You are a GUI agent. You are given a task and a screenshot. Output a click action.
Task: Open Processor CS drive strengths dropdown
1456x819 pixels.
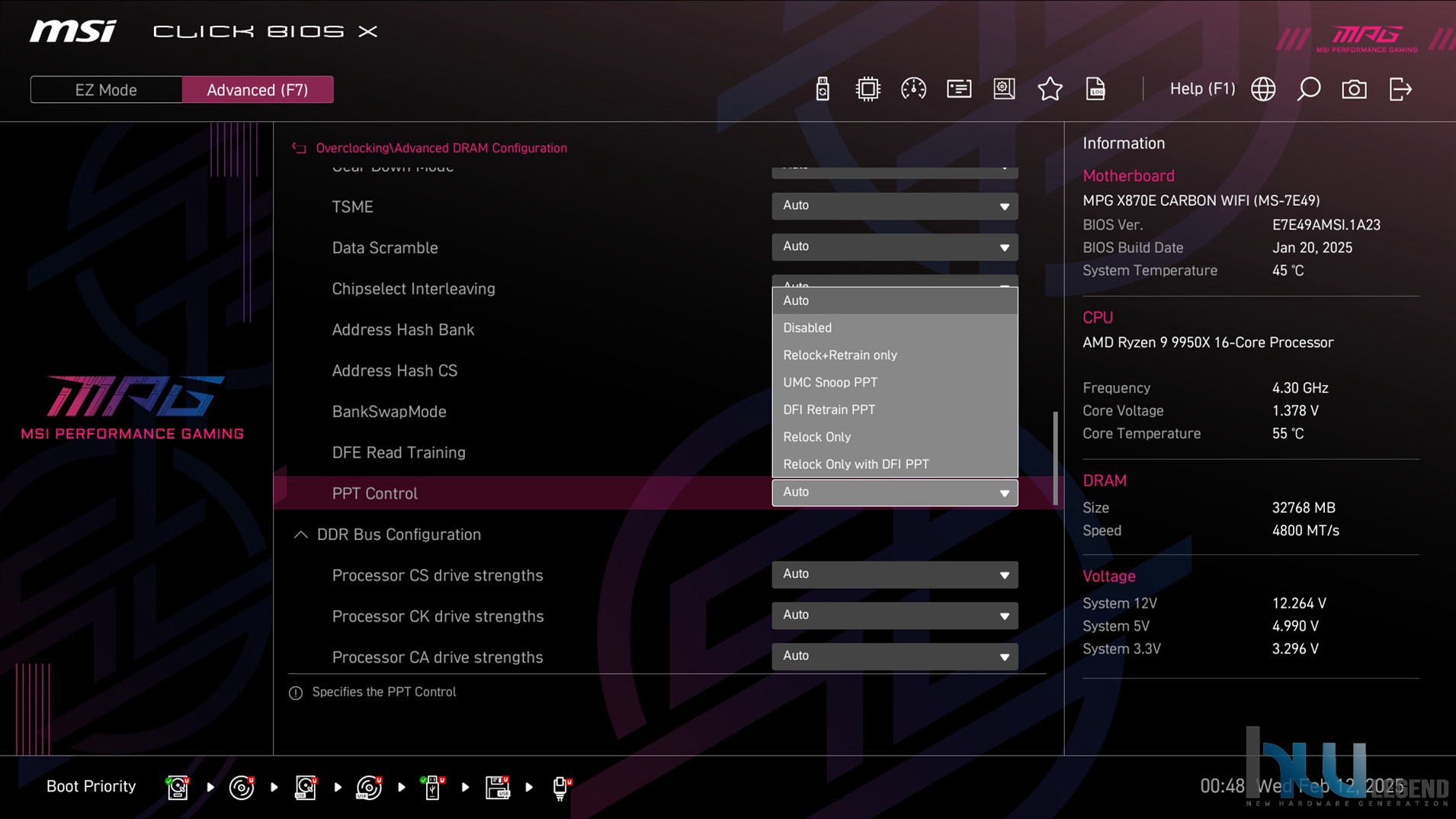(x=894, y=574)
